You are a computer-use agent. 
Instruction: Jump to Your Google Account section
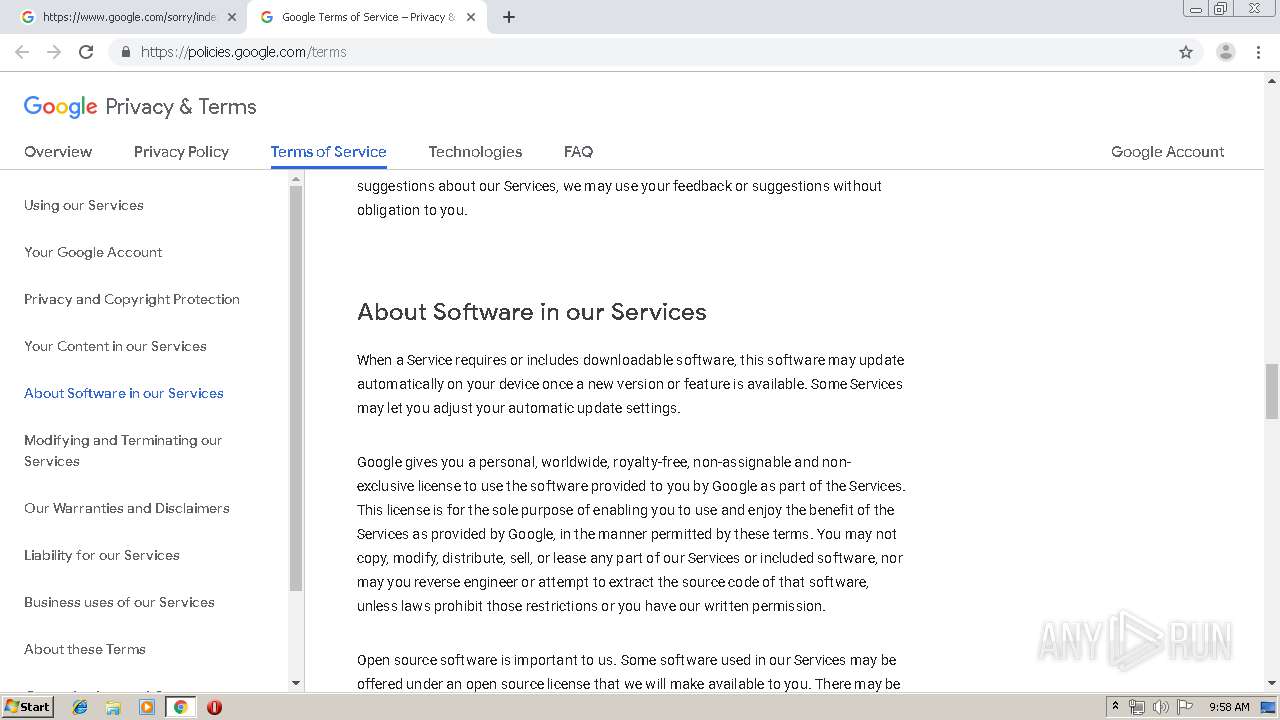(x=93, y=252)
